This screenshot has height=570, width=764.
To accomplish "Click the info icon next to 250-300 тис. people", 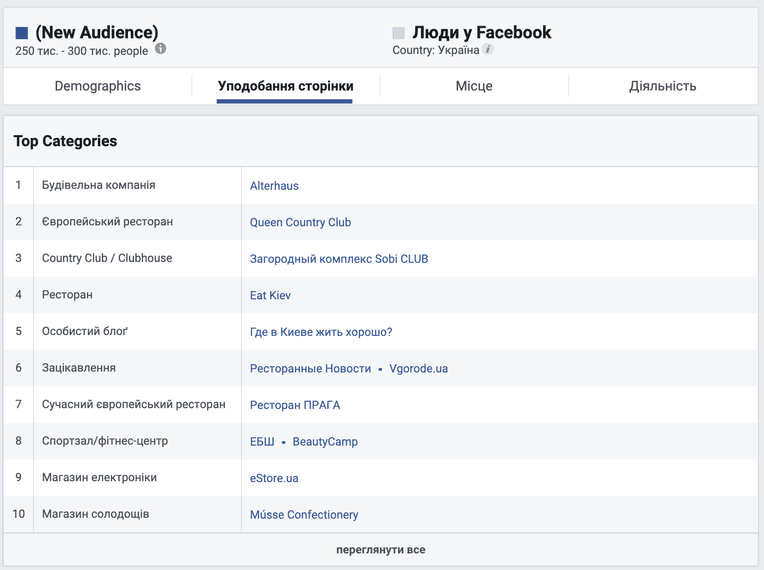I will pos(160,49).
